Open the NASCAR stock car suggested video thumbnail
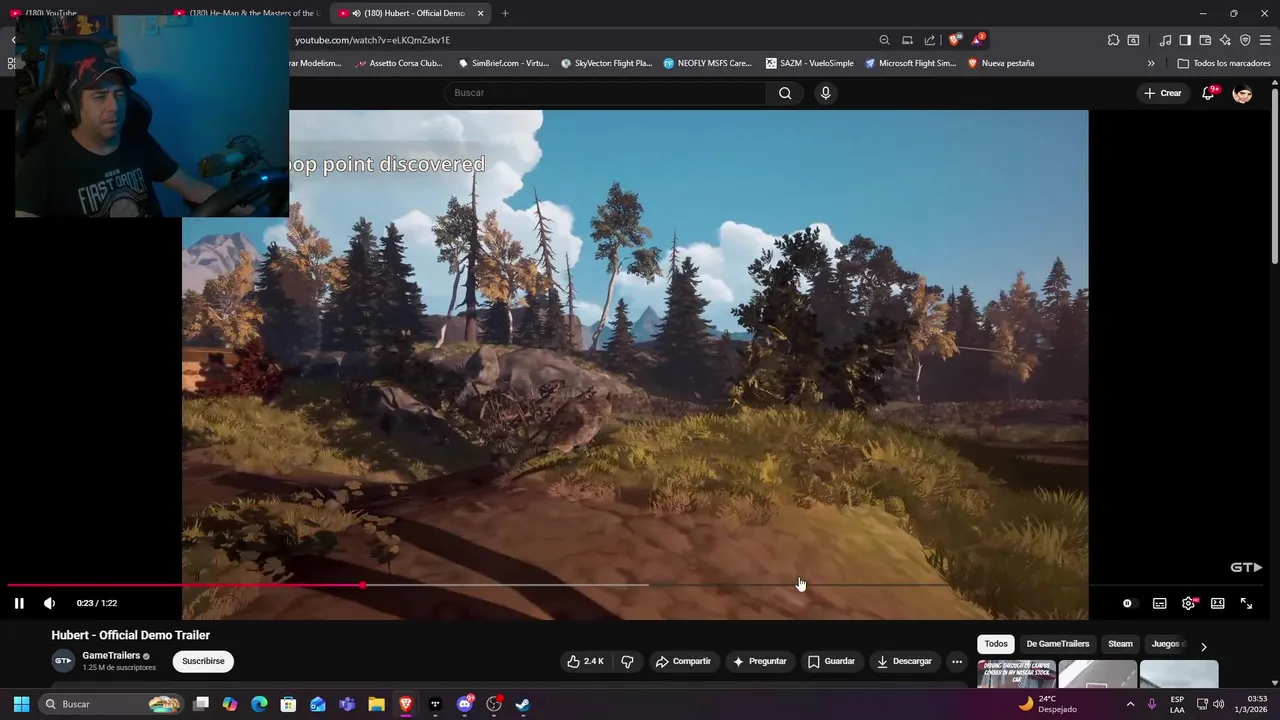Image resolution: width=1280 pixels, height=720 pixels. [x=1016, y=674]
